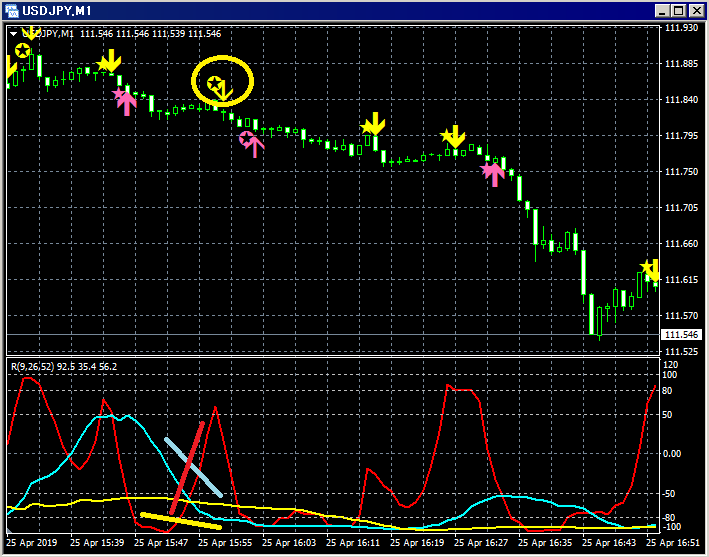The width and height of the screenshot is (709, 557).
Task: Click the 111.570 price scale label
Action: [x=681, y=316]
